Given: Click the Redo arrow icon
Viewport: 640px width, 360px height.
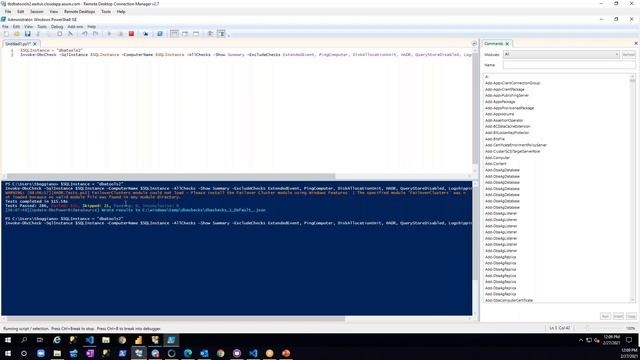Looking at the screenshot, I should coord(95,34).
